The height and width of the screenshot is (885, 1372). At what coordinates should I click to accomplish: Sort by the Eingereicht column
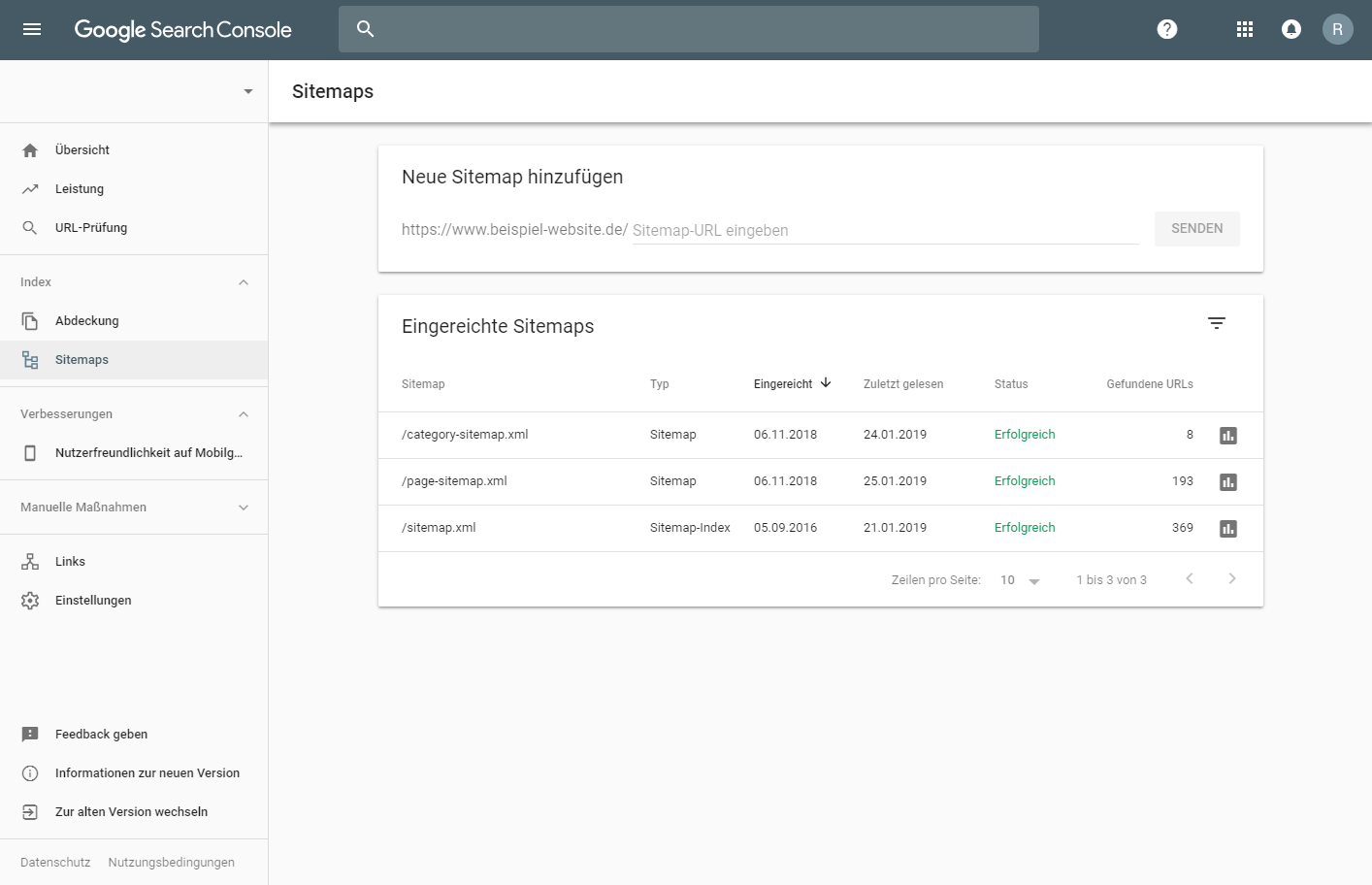[x=783, y=384]
